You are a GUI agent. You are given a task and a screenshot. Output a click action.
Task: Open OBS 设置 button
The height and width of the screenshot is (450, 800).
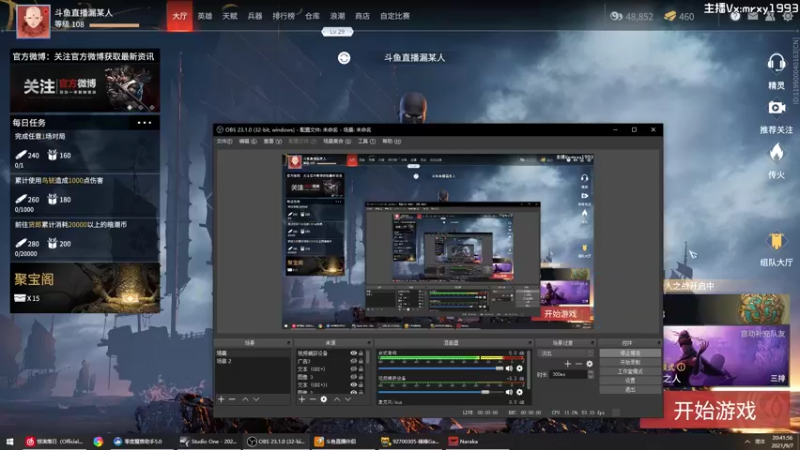(630, 381)
